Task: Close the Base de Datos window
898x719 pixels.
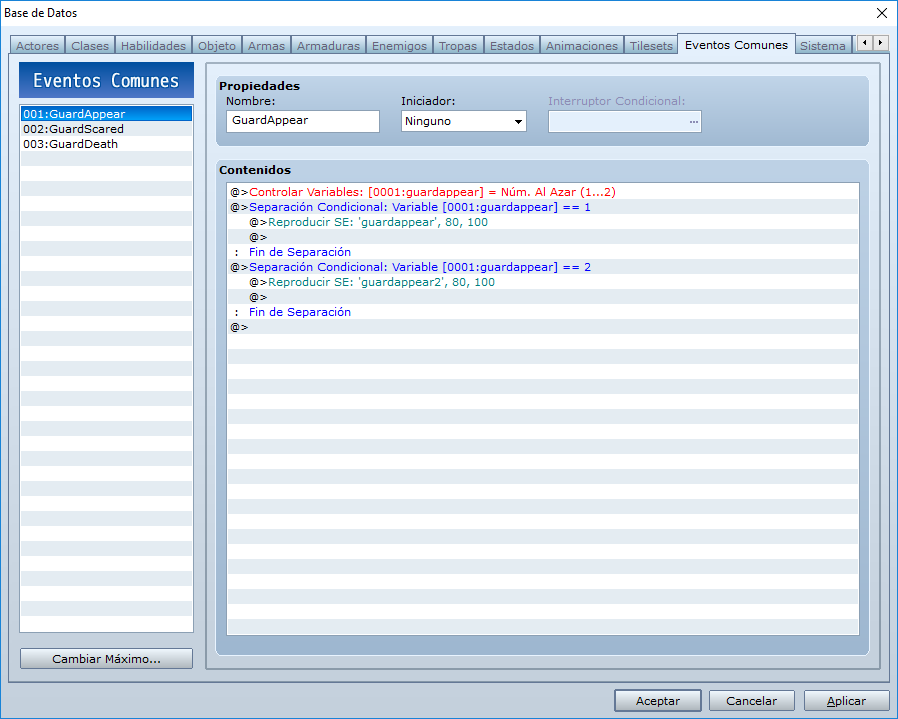Action: (x=881, y=13)
